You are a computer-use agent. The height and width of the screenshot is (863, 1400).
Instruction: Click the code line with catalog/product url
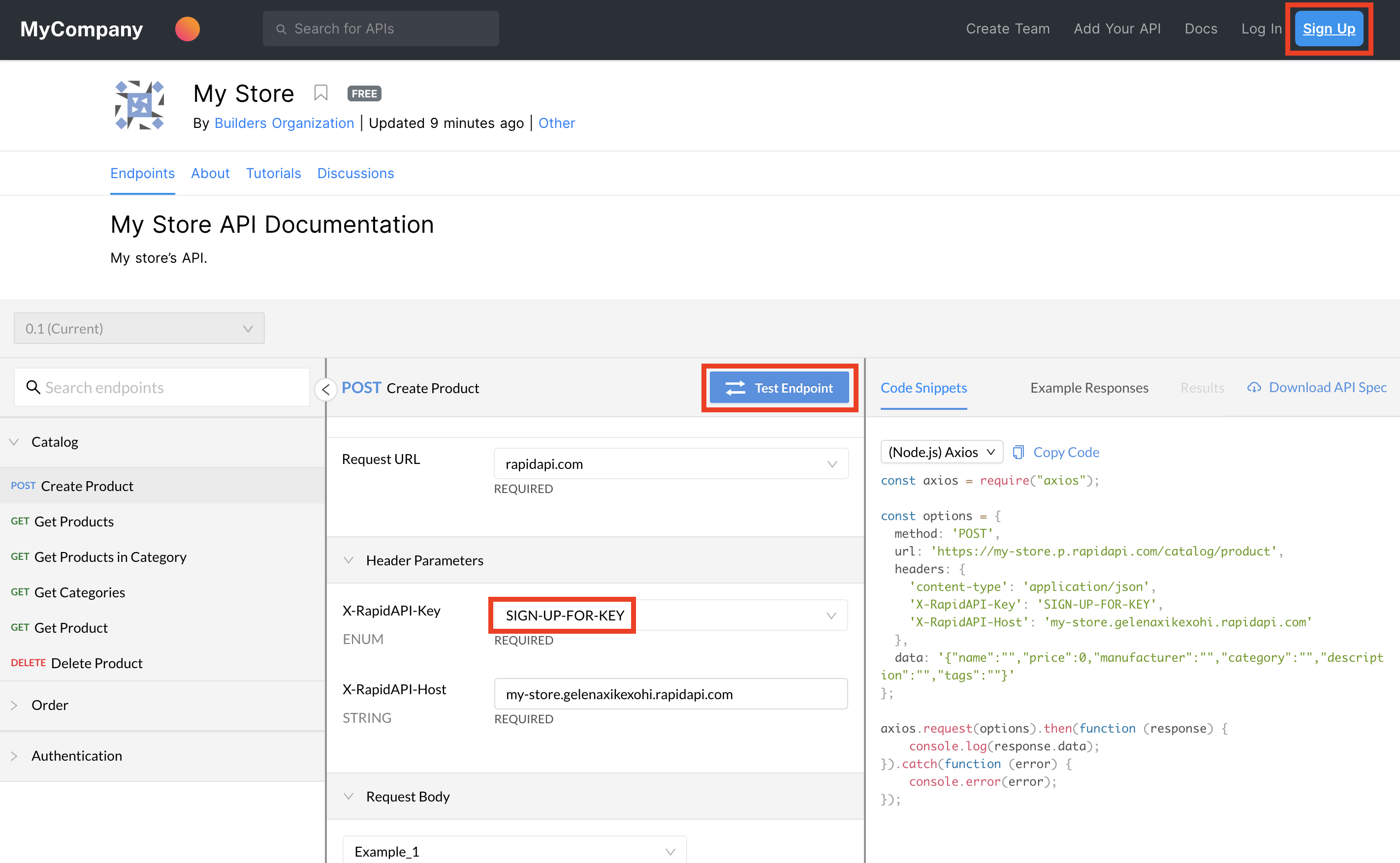(x=1088, y=552)
